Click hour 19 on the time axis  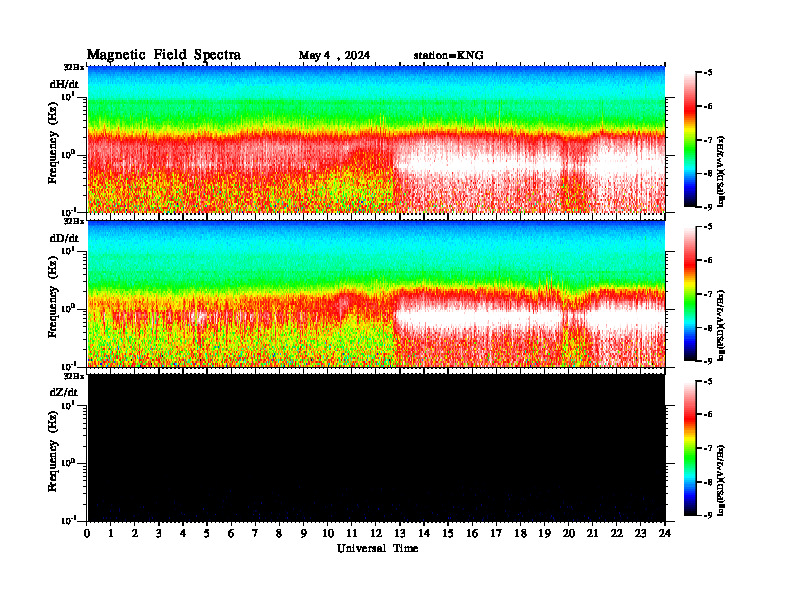544,534
